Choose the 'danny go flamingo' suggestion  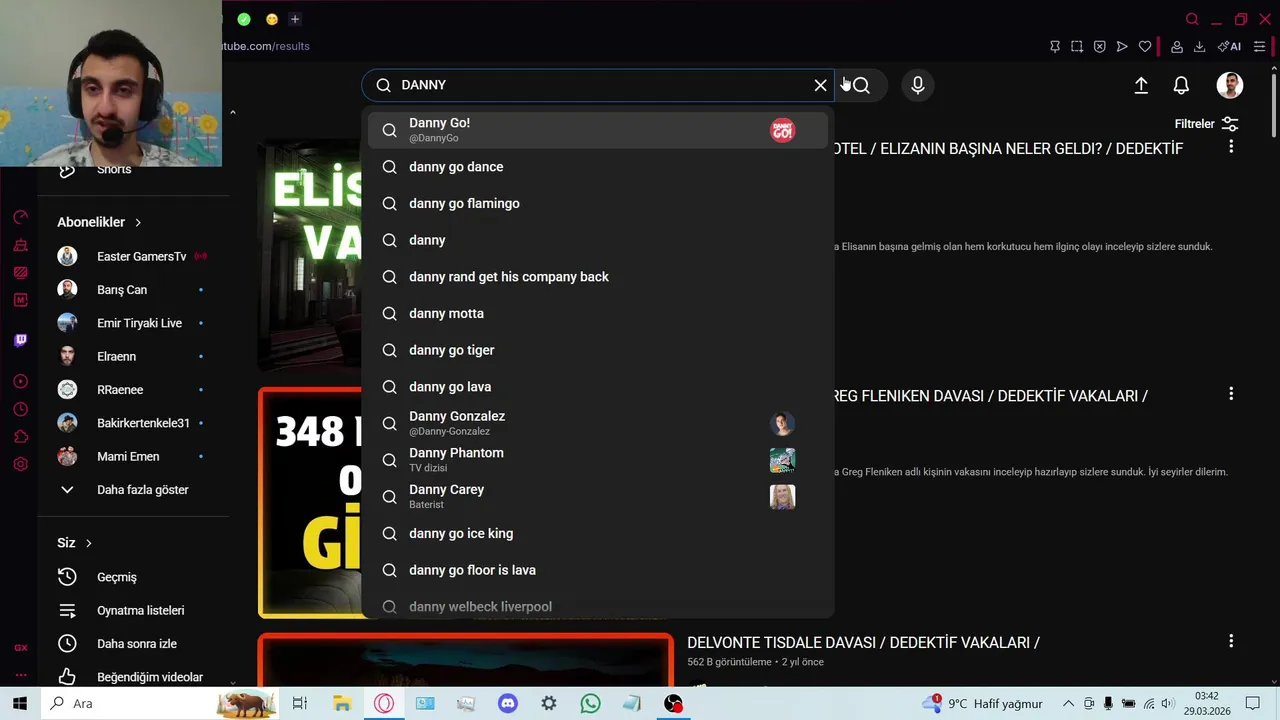[598, 203]
